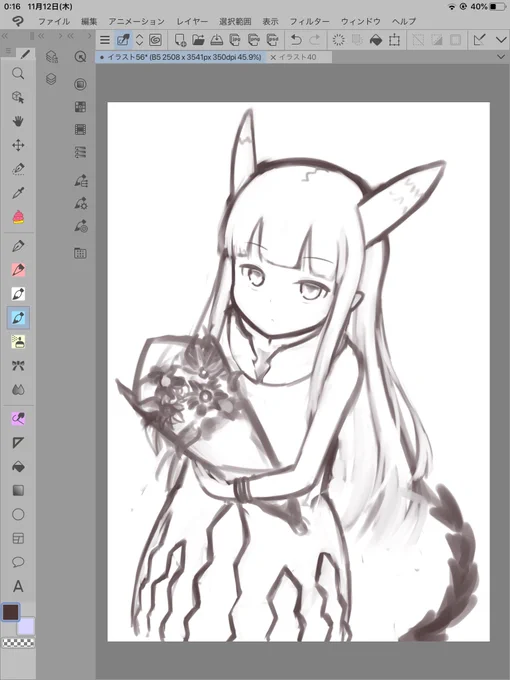The width and height of the screenshot is (510, 680).
Task: Open the film-strip animation cels icon
Action: point(80,129)
